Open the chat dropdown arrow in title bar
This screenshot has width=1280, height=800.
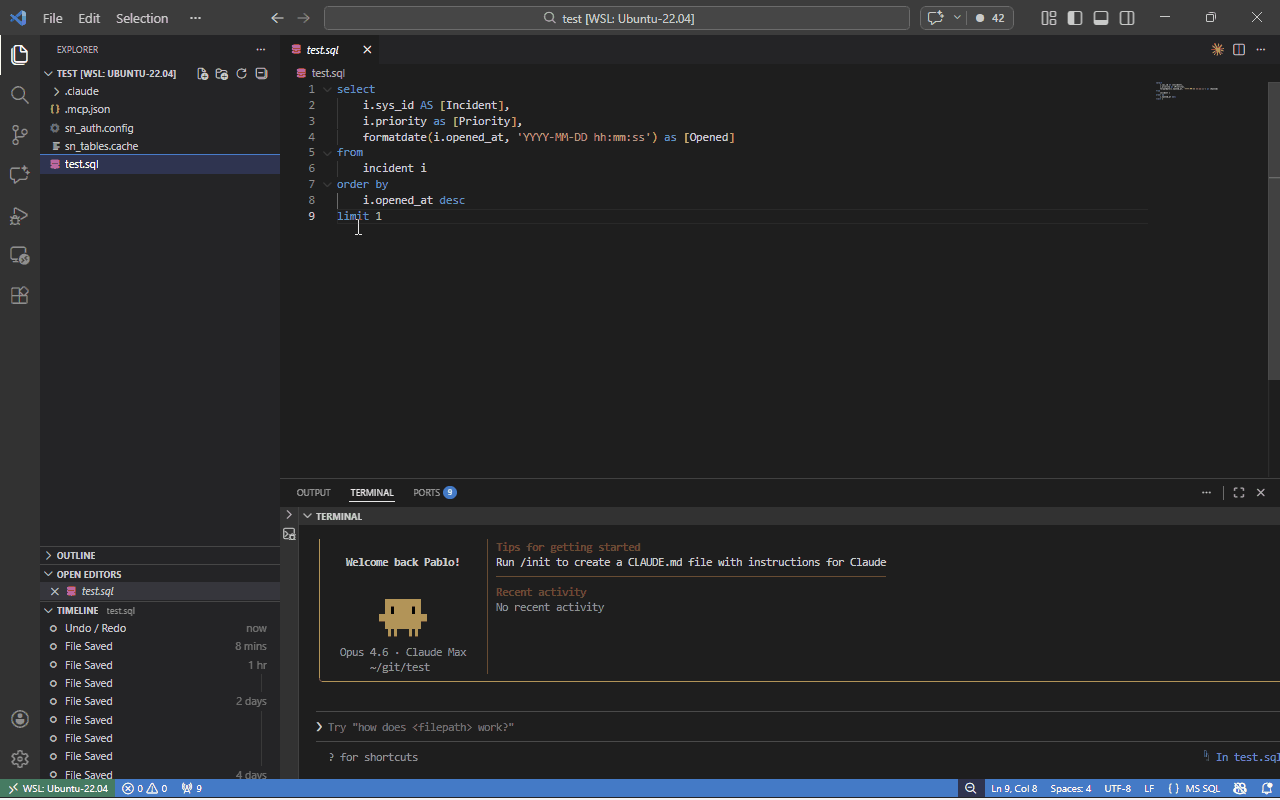(957, 18)
